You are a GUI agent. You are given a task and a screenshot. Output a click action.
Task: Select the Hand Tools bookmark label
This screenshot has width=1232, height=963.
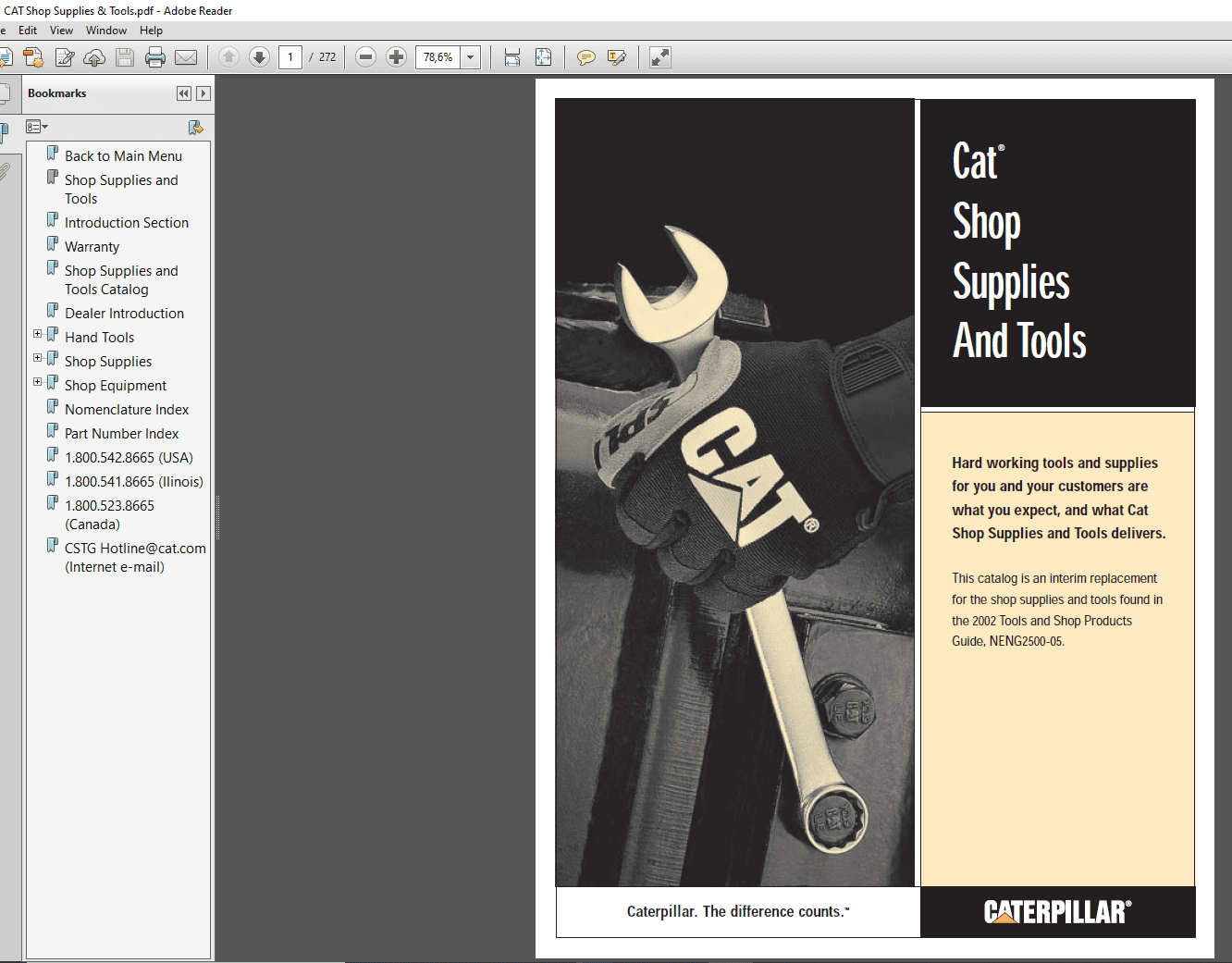point(99,338)
